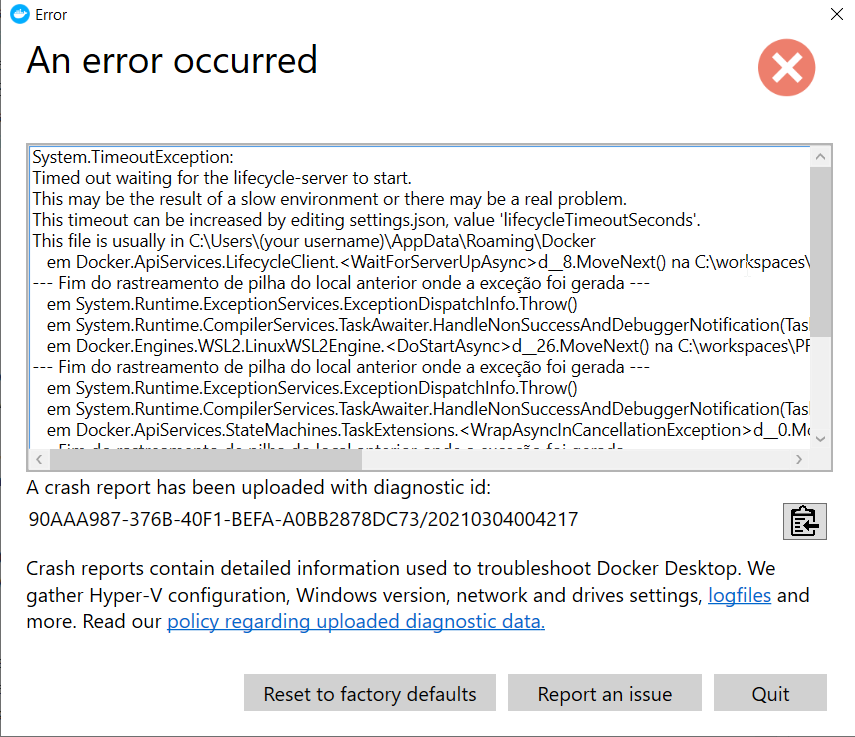855x737 pixels.
Task: Click the Reset to factory defaults button
Action: (369, 692)
